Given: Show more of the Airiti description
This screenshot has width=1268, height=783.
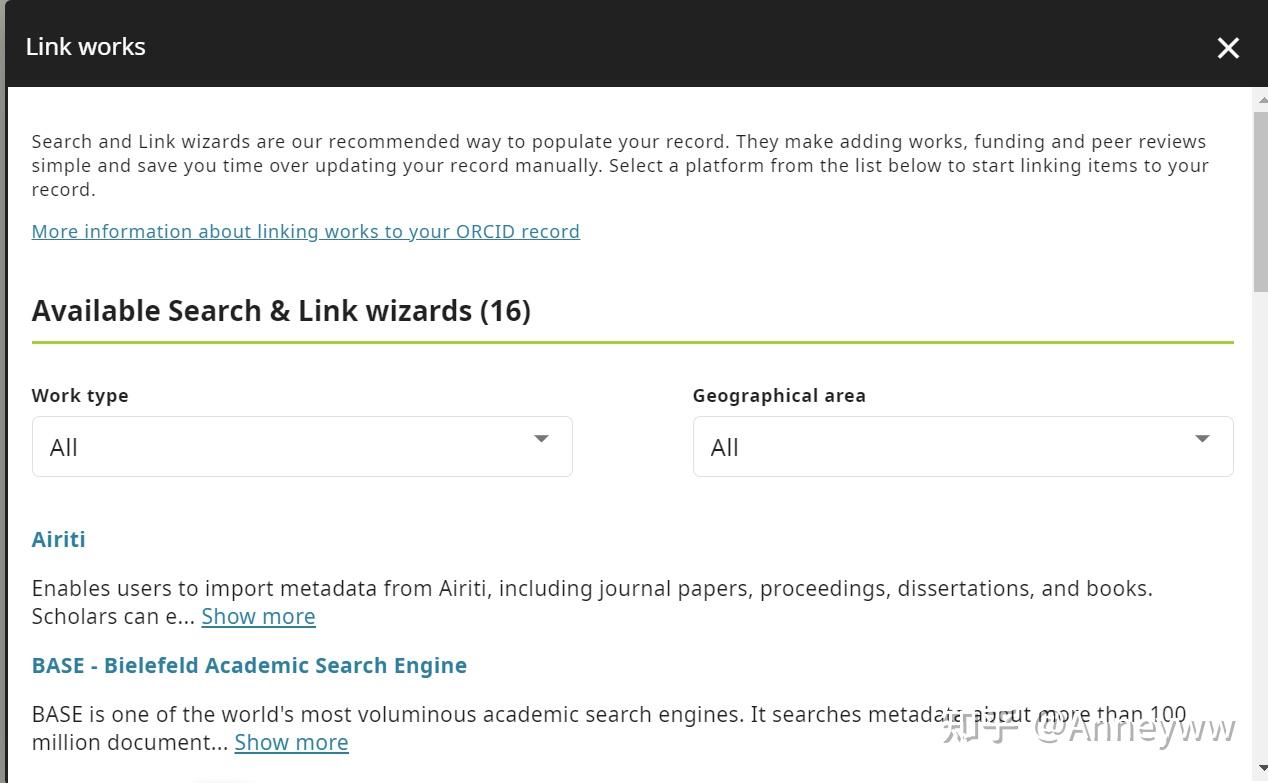Looking at the screenshot, I should point(258,616).
